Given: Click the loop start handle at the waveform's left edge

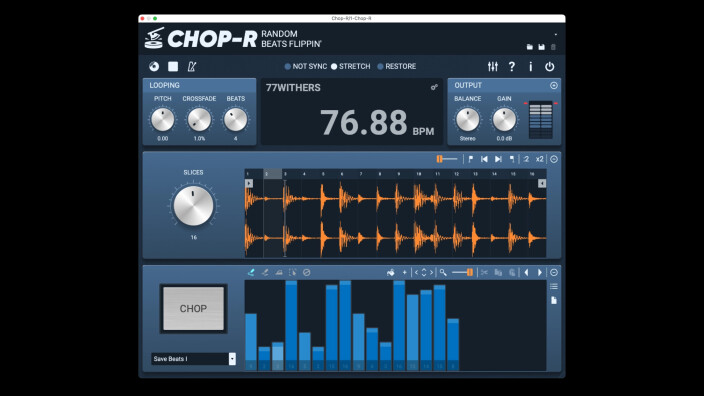Looking at the screenshot, I should [x=249, y=183].
